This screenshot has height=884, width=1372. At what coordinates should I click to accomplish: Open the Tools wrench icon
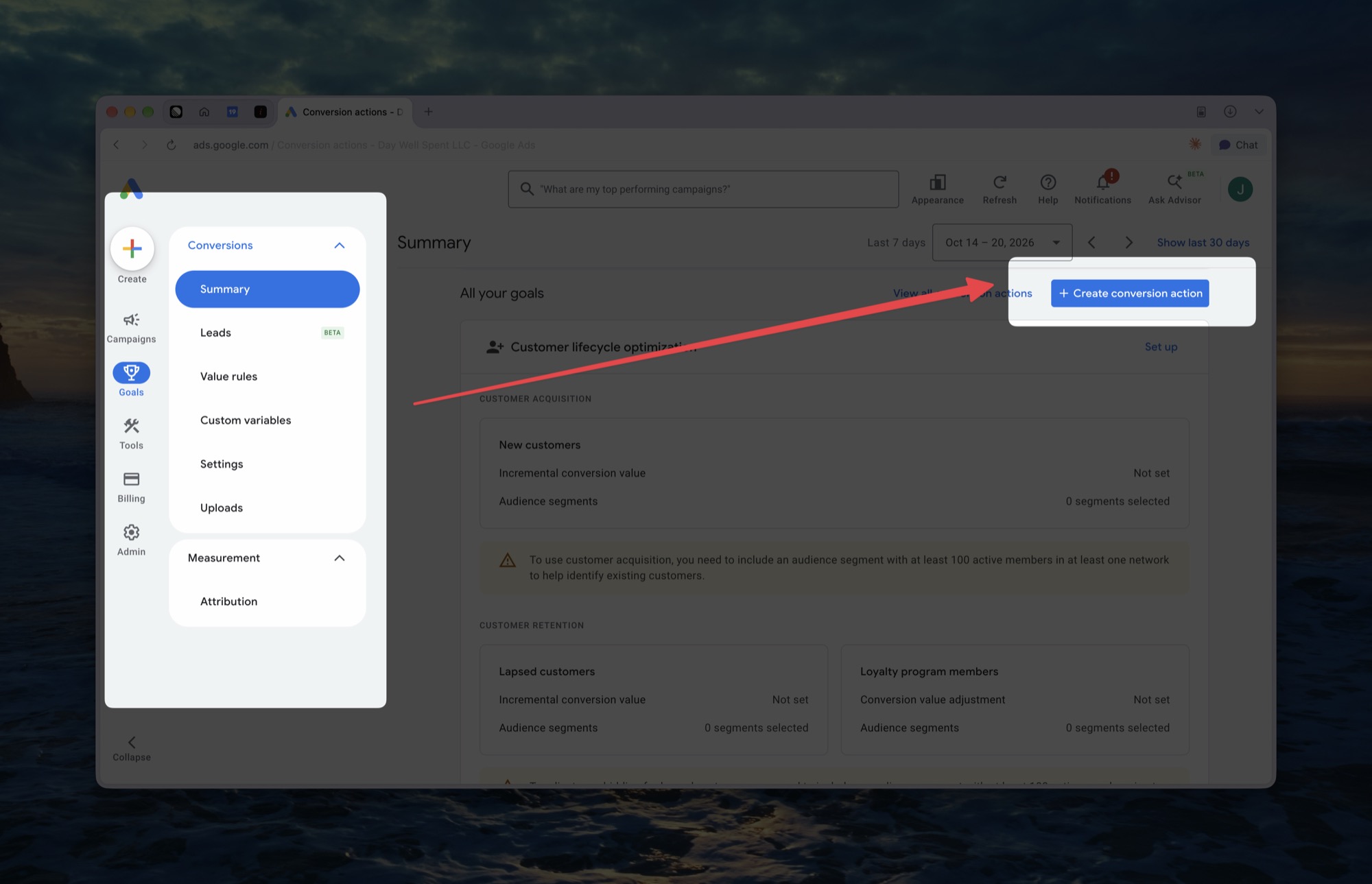pos(131,426)
